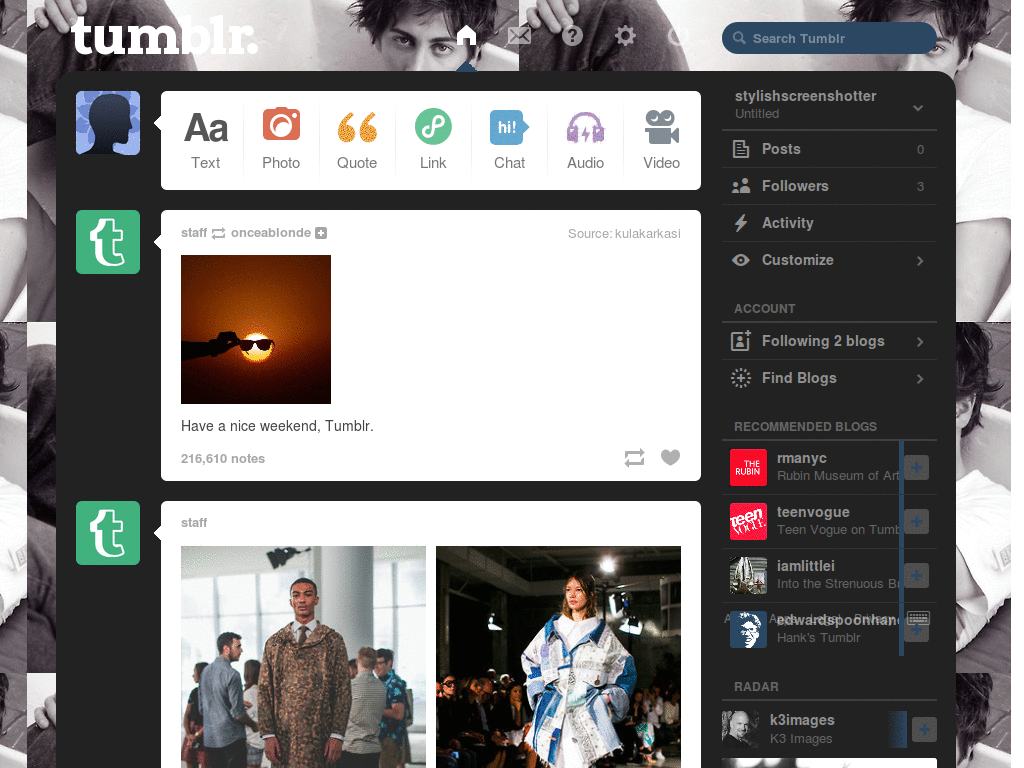Create a new Video post
This screenshot has height=768, width=1024.
point(662,140)
